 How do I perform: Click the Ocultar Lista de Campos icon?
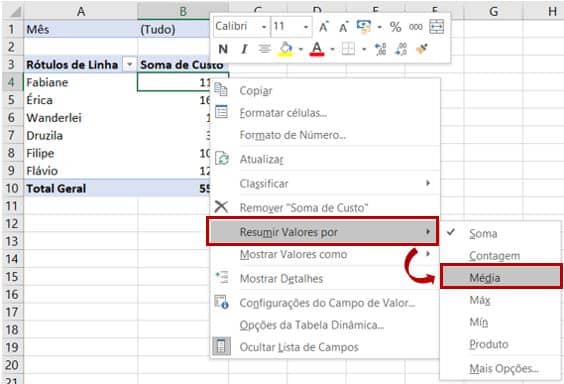click(x=221, y=346)
